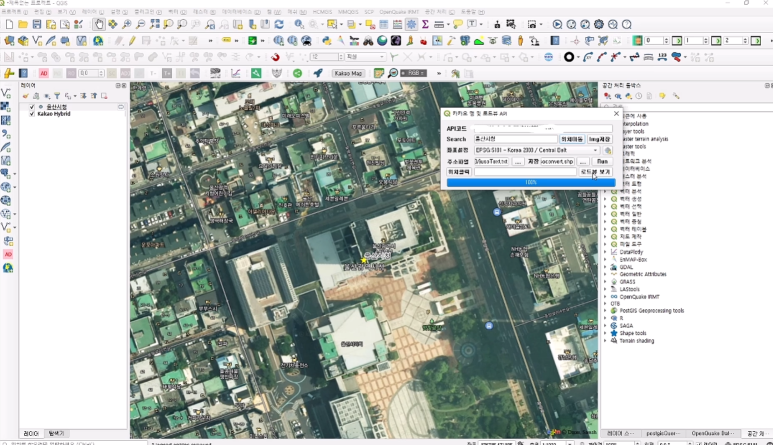Click the blue rocket plugin icon

[318, 73]
